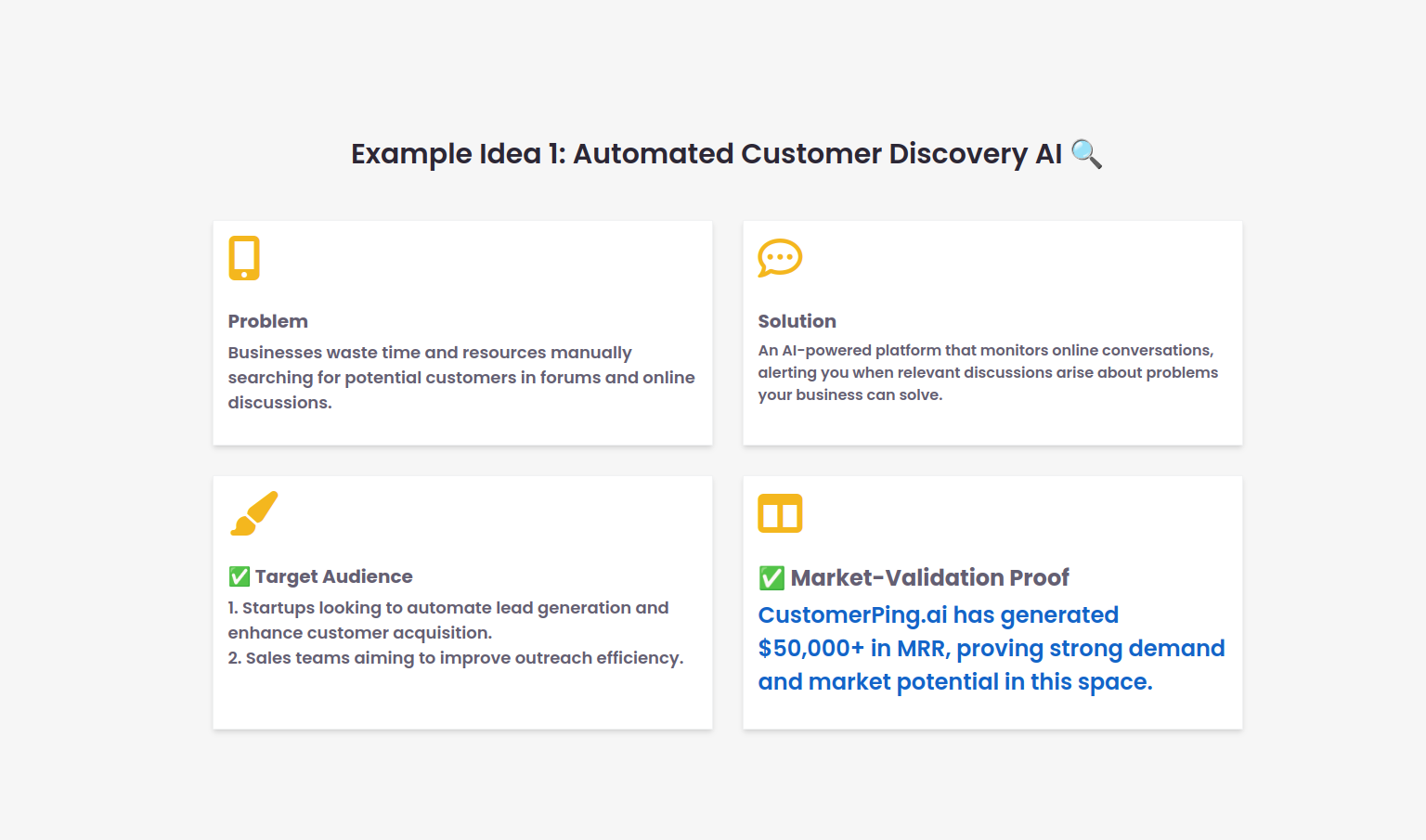
Task: Select the page title 'Example Idea 1: Automated Customer Discovery AI'
Action: tap(707, 153)
